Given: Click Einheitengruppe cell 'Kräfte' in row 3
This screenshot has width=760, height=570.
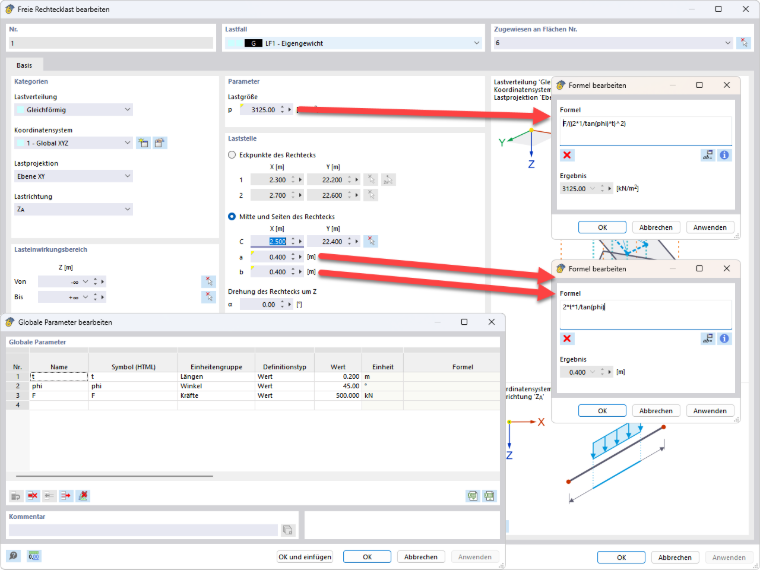Looking at the screenshot, I should point(216,396).
